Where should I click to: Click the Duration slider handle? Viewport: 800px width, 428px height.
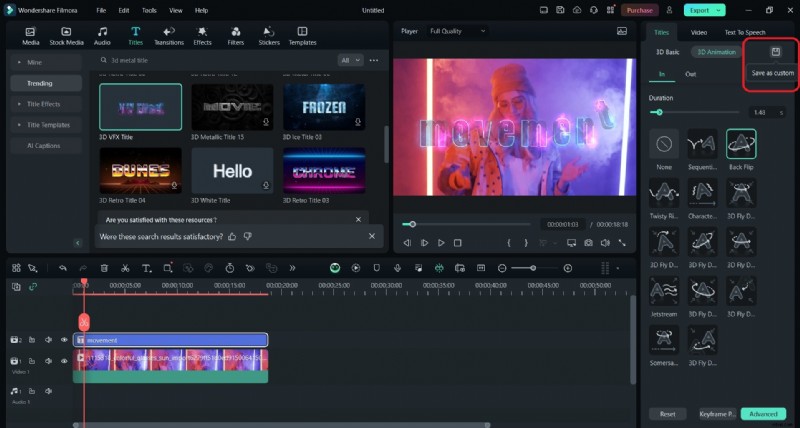658,112
